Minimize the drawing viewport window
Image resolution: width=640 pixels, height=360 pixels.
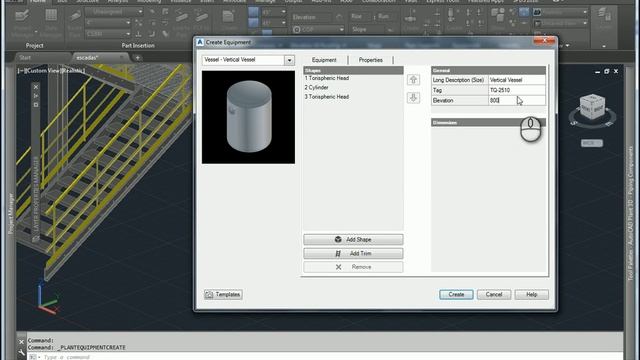598,71
